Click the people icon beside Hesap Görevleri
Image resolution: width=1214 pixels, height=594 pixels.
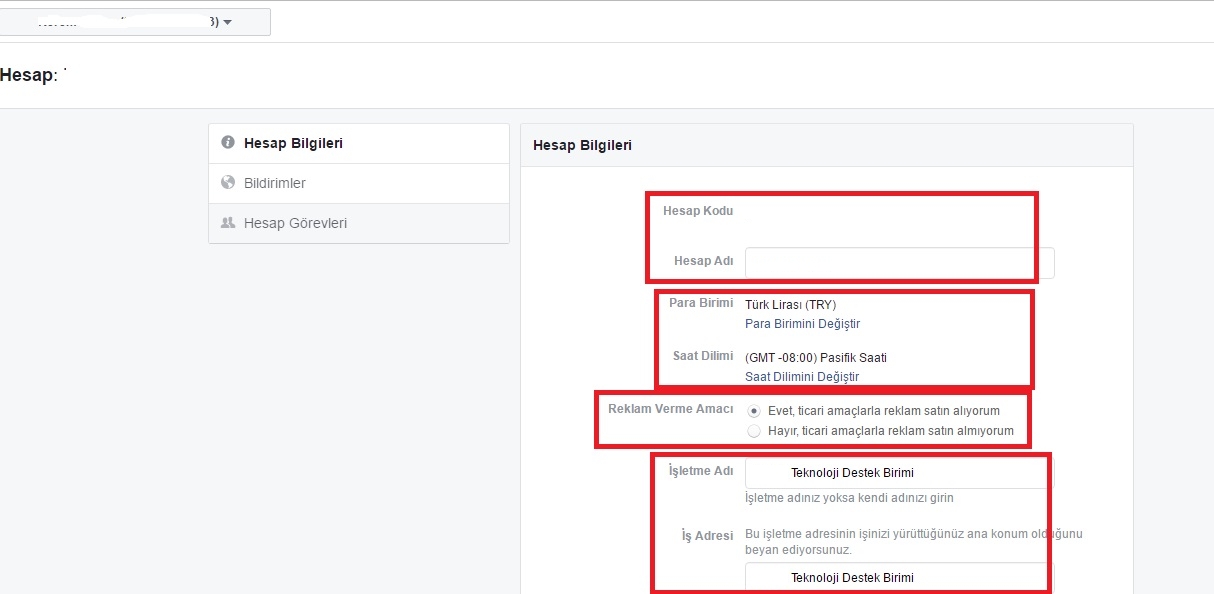coord(227,223)
